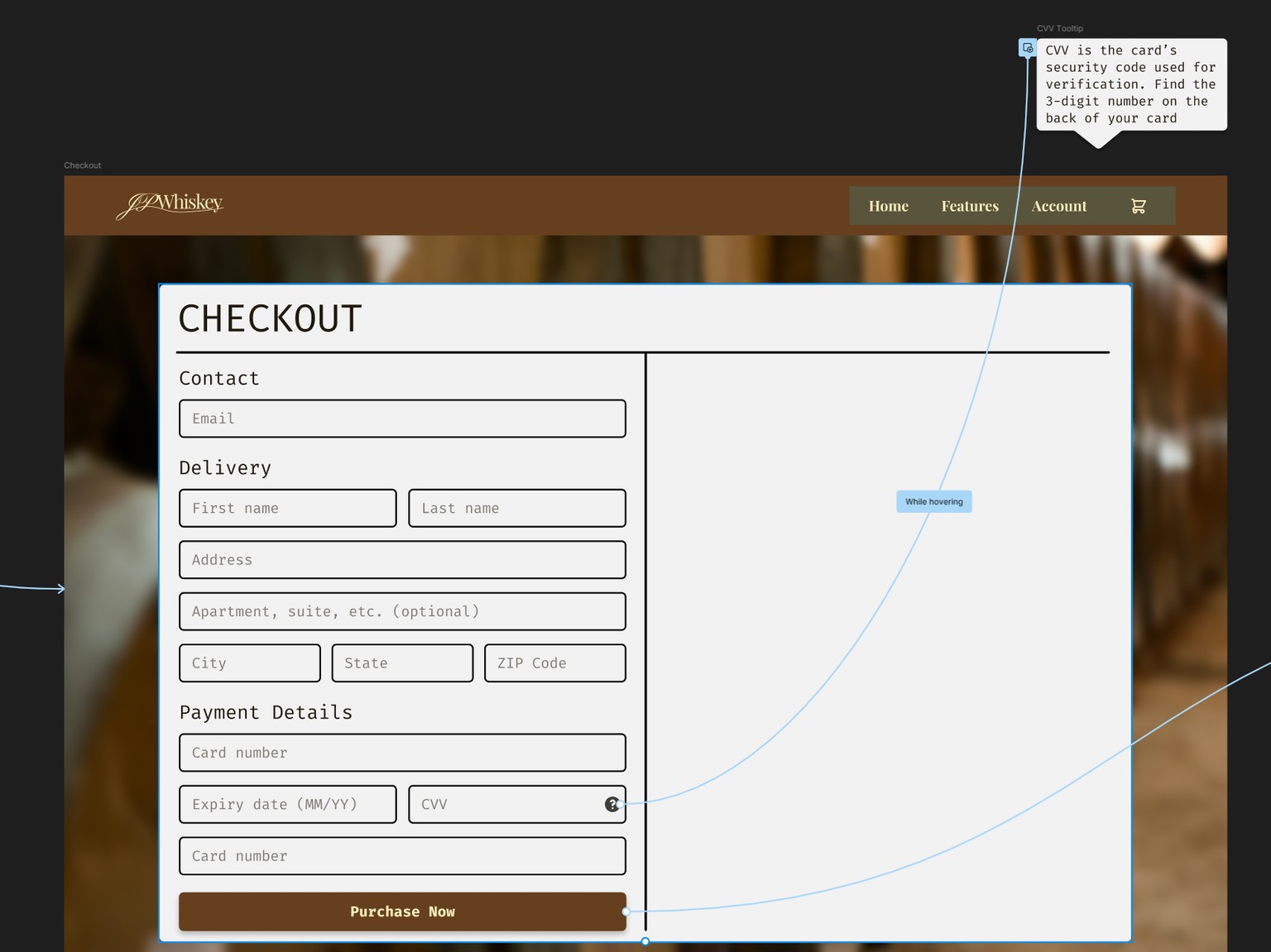
Task: Focus the Email input field
Action: (x=402, y=419)
